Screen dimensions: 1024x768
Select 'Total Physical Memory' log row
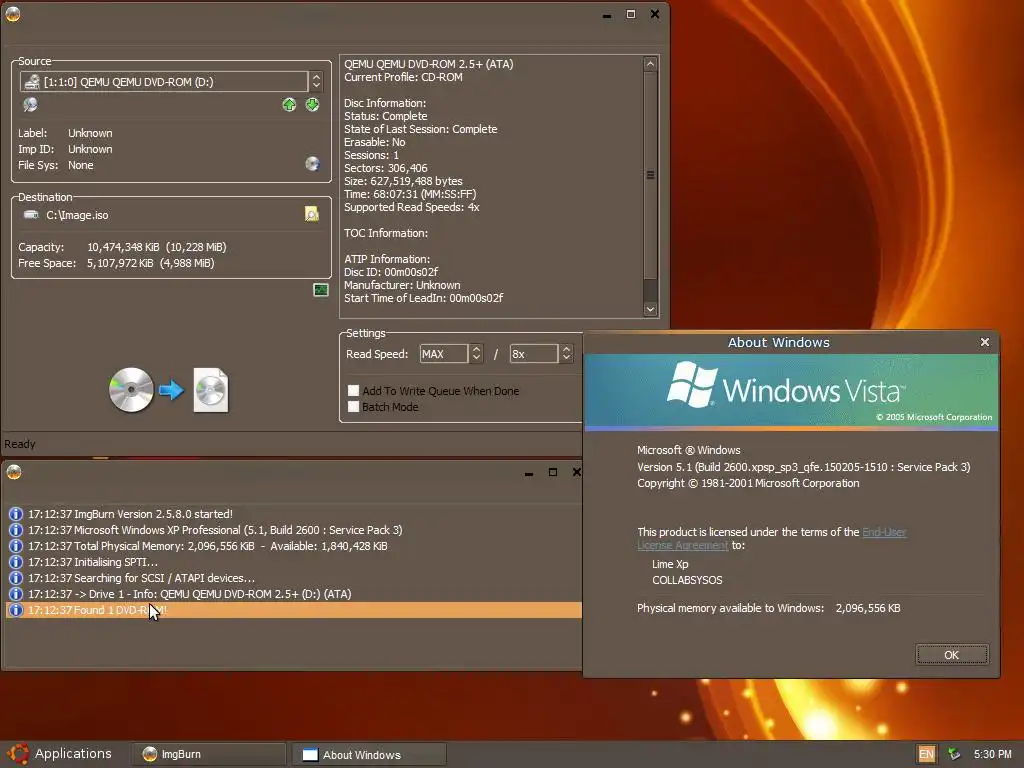293,546
